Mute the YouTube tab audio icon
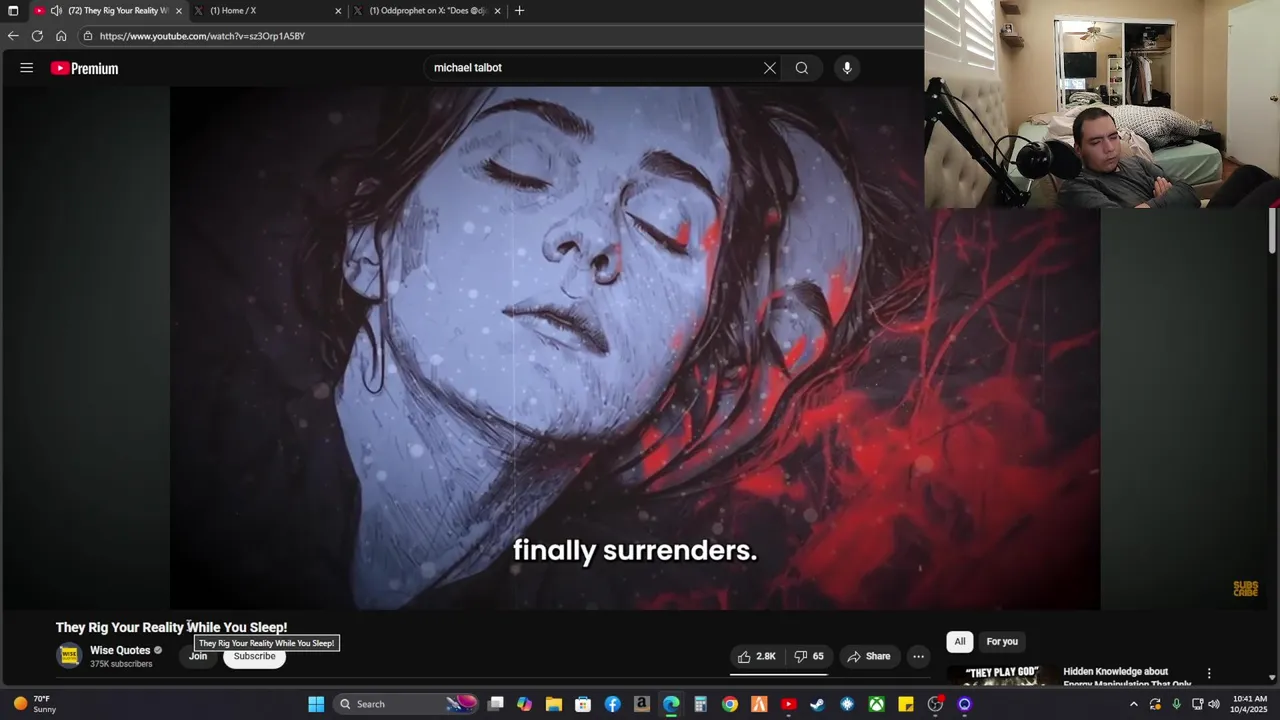This screenshot has height=720, width=1280. pos(56,11)
